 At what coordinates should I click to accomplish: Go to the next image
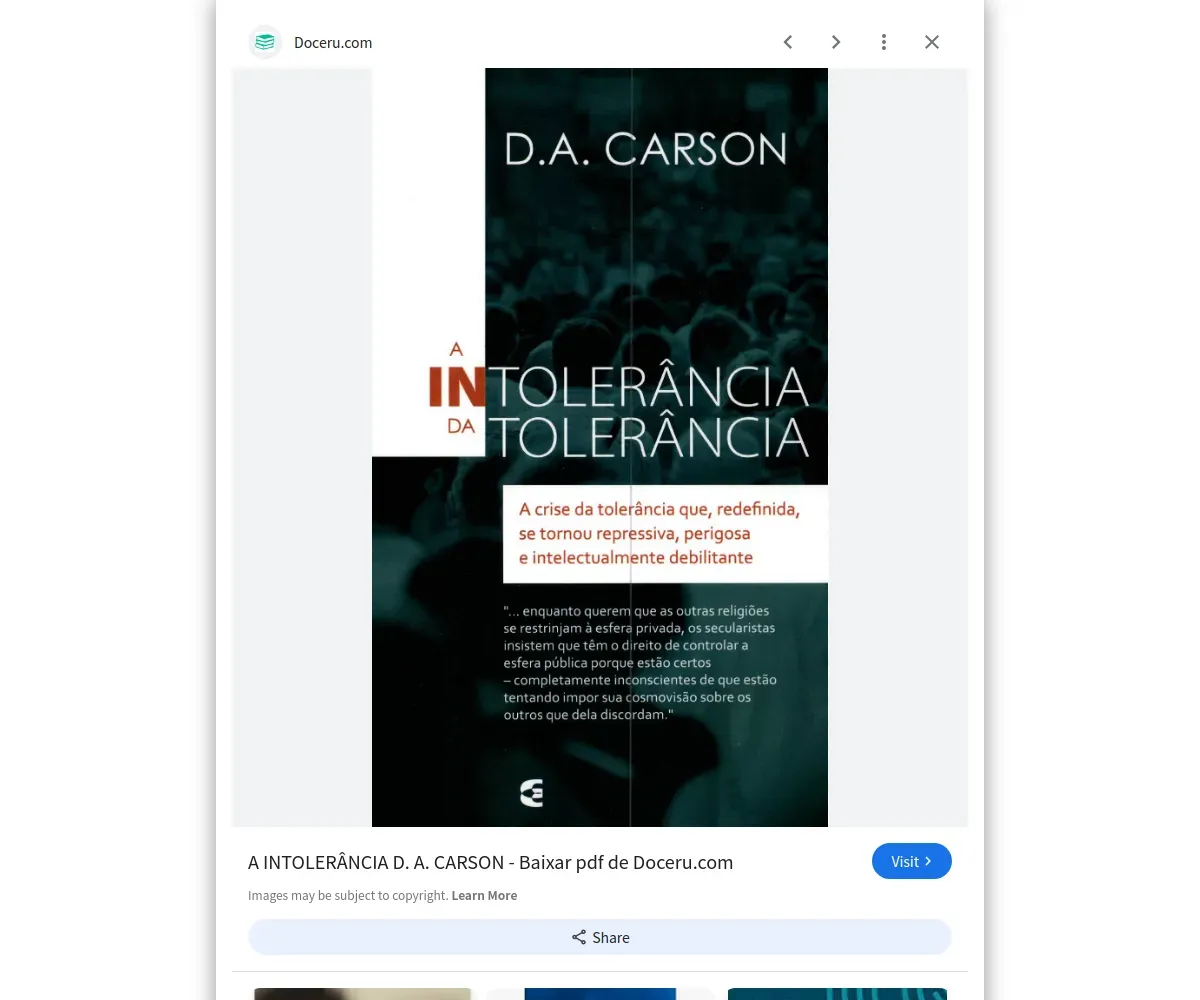click(x=836, y=42)
